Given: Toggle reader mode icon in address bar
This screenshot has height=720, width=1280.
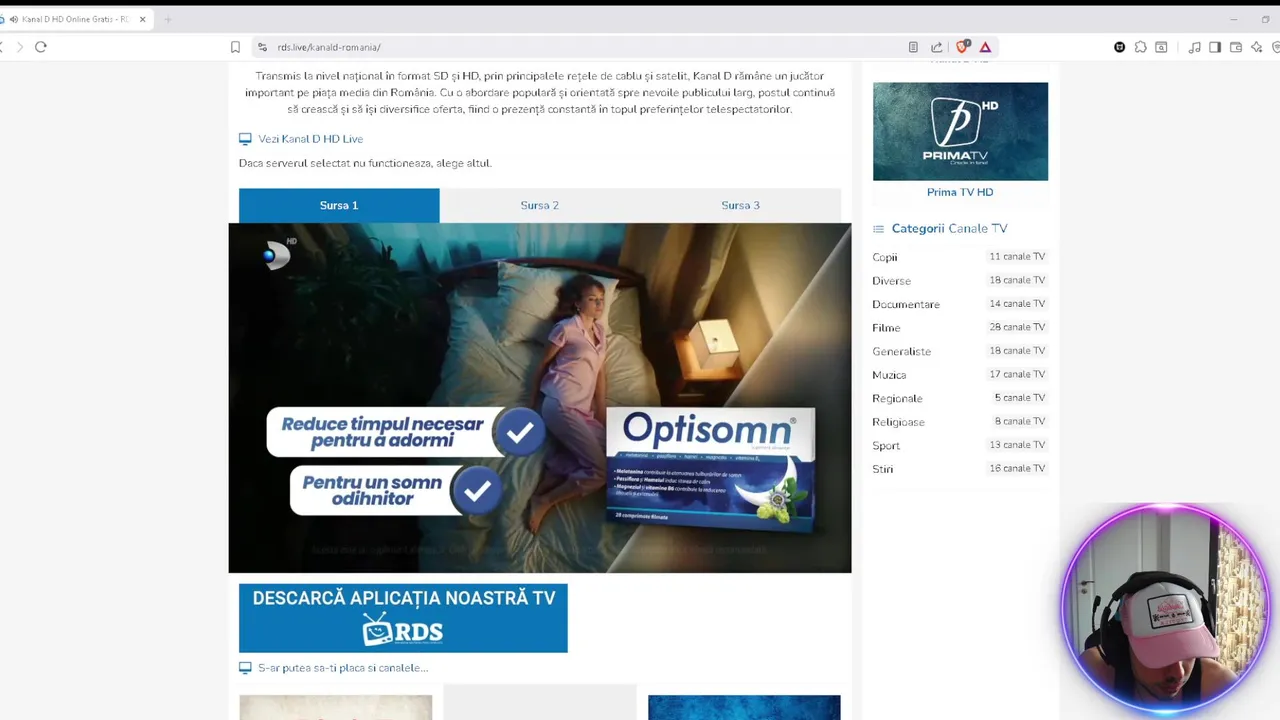Looking at the screenshot, I should pos(913,47).
